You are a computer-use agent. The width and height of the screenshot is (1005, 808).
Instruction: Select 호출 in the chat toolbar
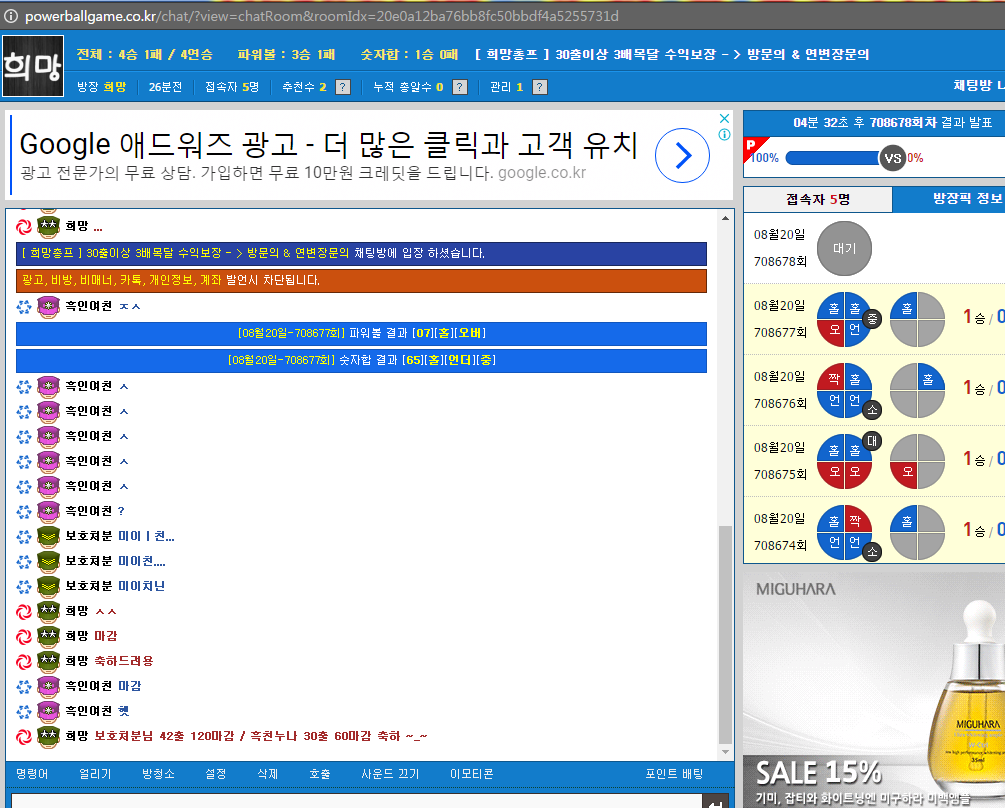[x=320, y=774]
